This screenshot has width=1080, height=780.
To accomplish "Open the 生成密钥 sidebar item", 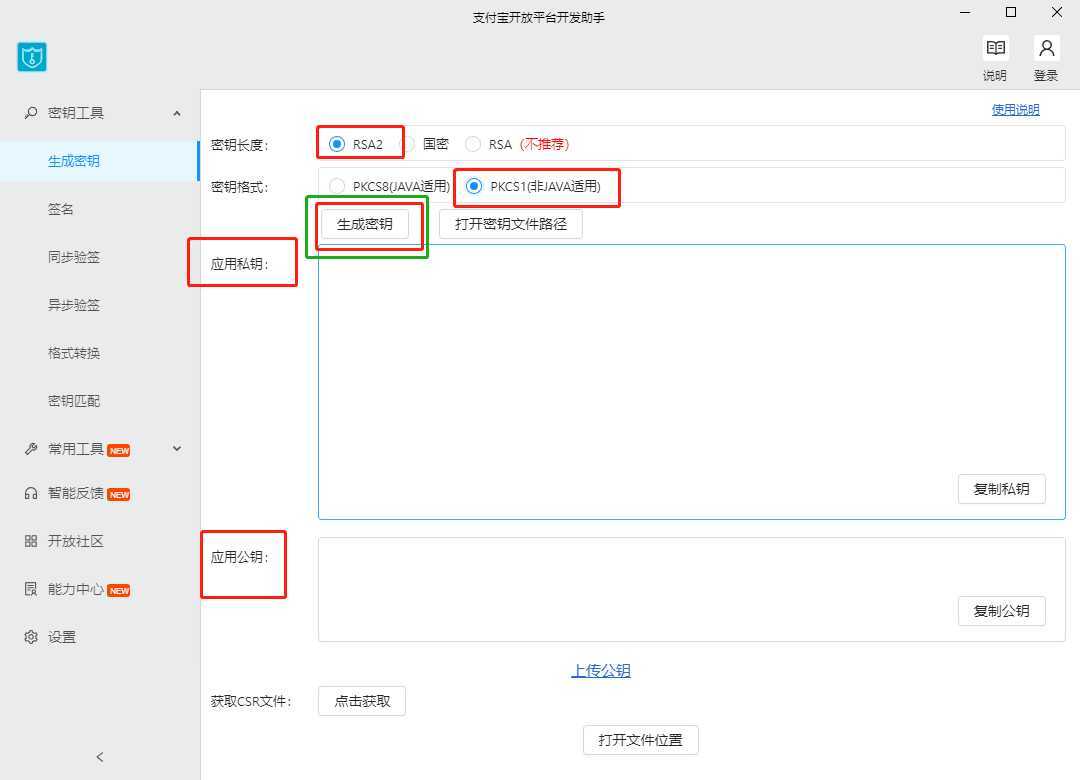I will coord(100,161).
